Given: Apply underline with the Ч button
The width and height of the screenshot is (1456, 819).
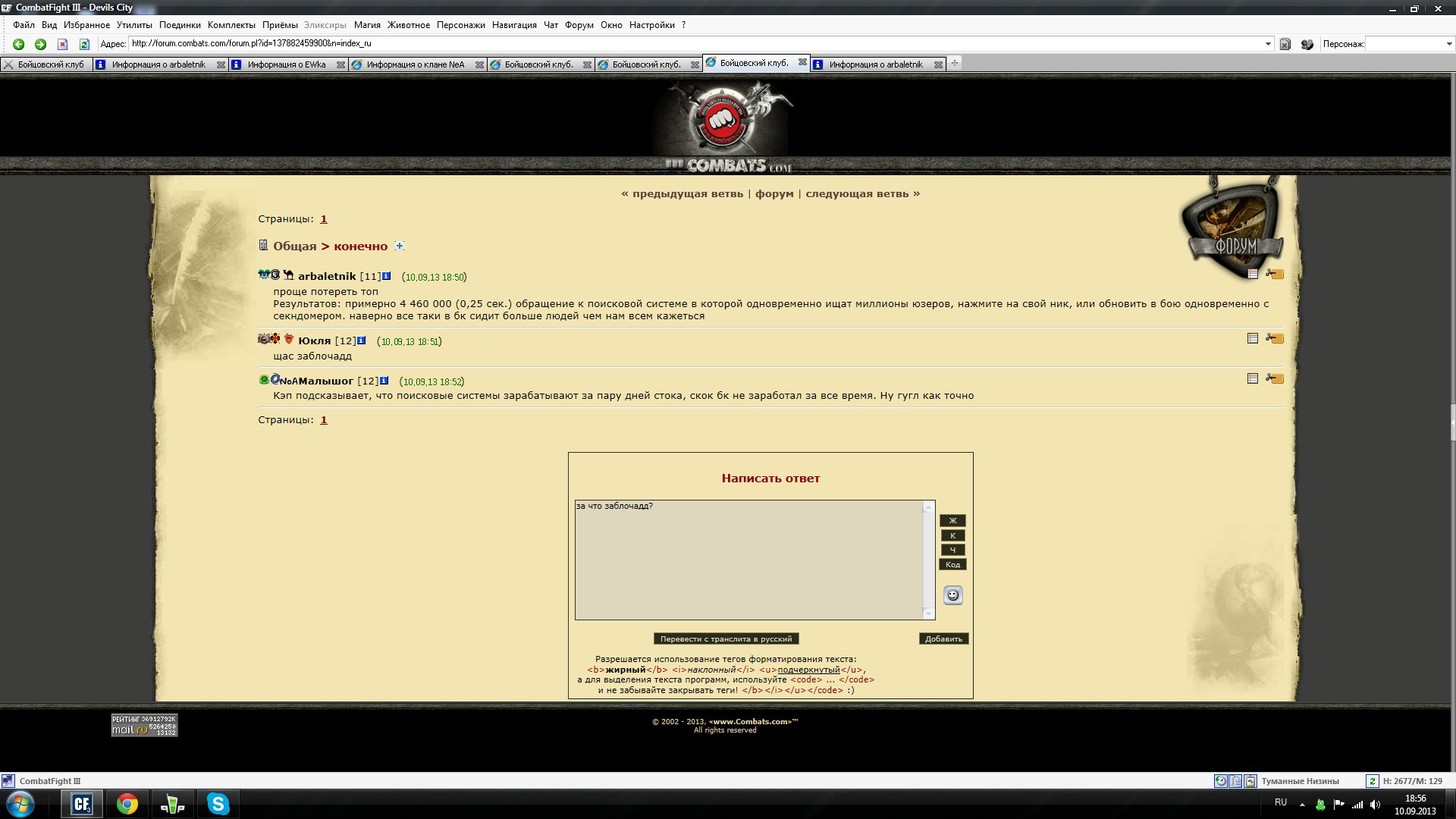Looking at the screenshot, I should 952,550.
